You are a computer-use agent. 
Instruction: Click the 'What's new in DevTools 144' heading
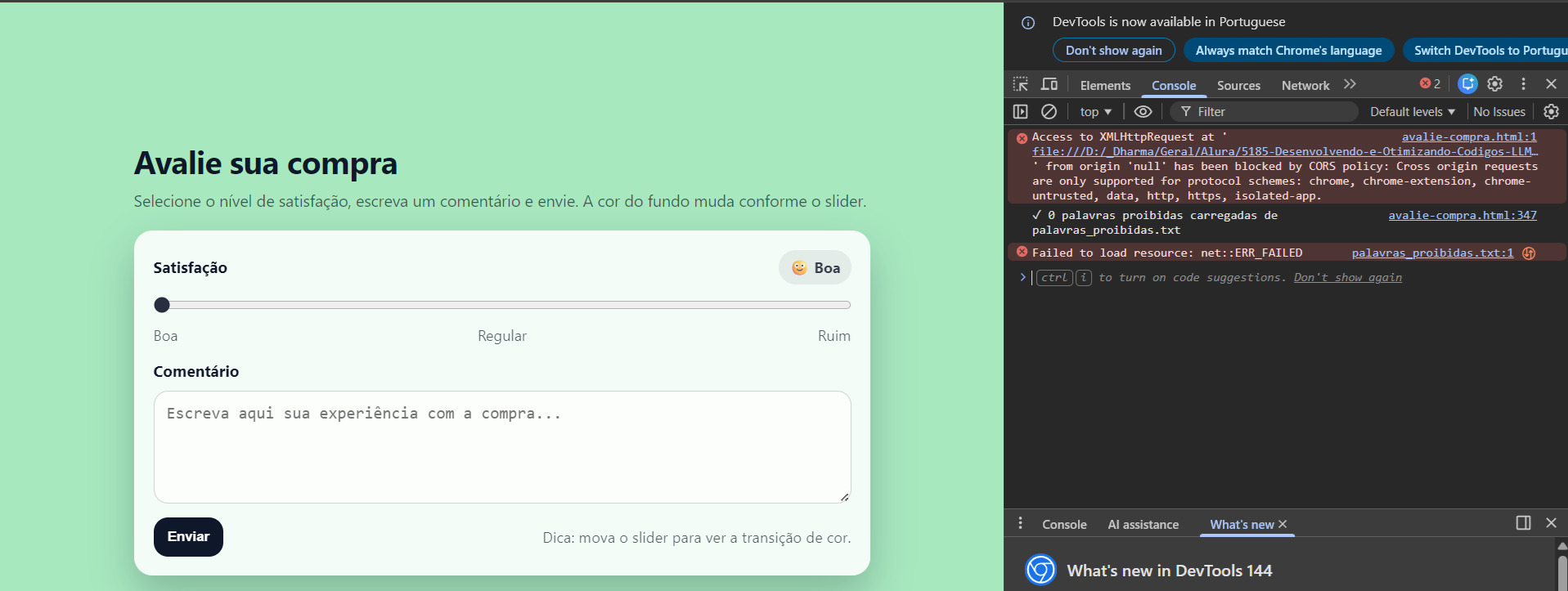tap(1170, 571)
